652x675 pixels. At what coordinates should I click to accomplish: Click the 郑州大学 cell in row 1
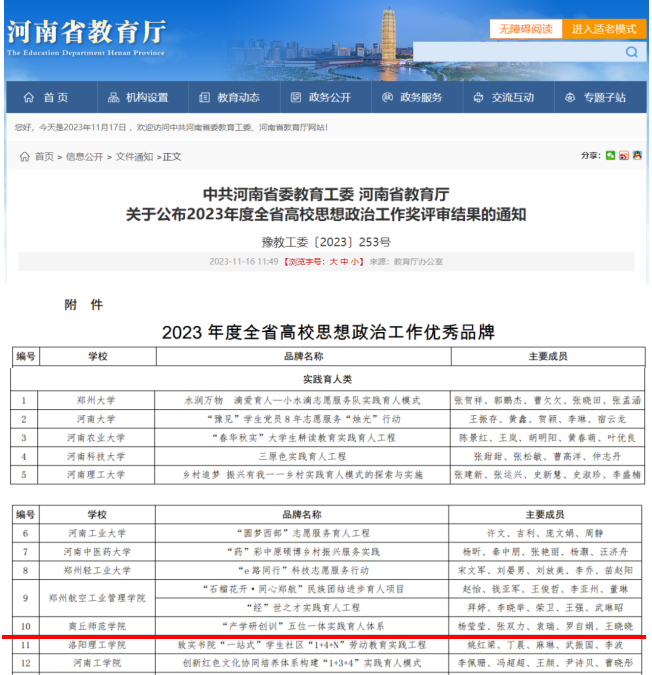(x=96, y=400)
